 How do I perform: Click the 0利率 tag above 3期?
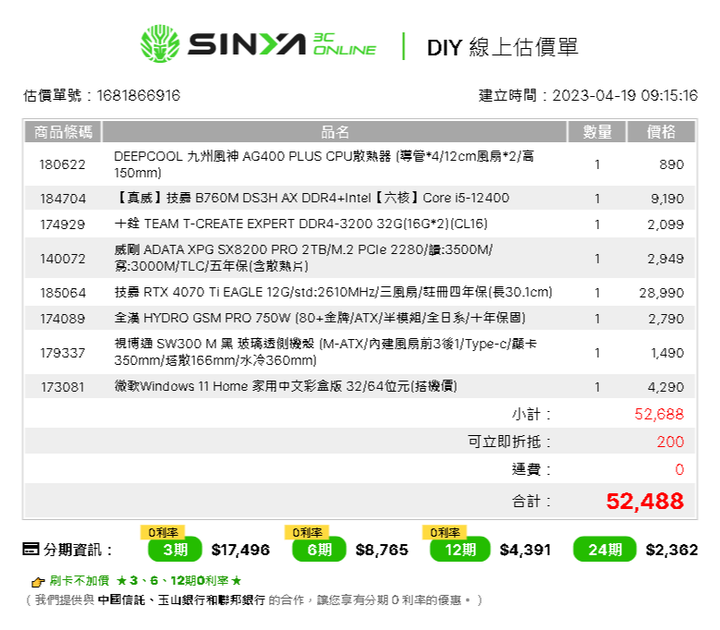click(163, 532)
